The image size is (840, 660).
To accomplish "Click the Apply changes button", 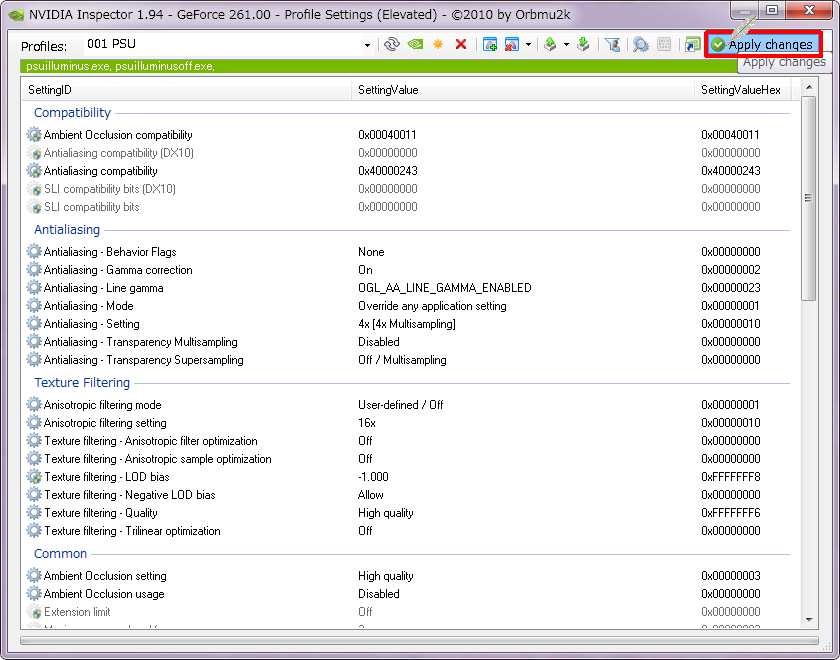I will point(763,44).
